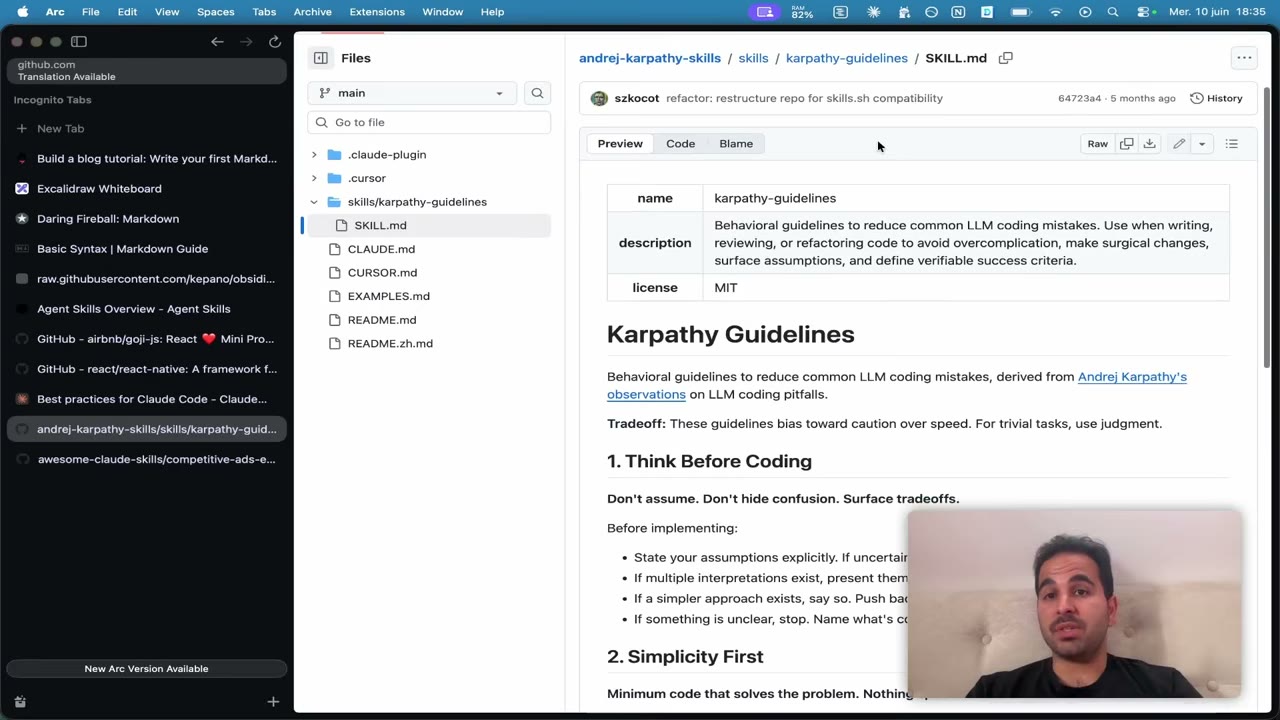Image resolution: width=1280 pixels, height=720 pixels.
Task: Open the Tabs menu
Action: tap(264, 12)
